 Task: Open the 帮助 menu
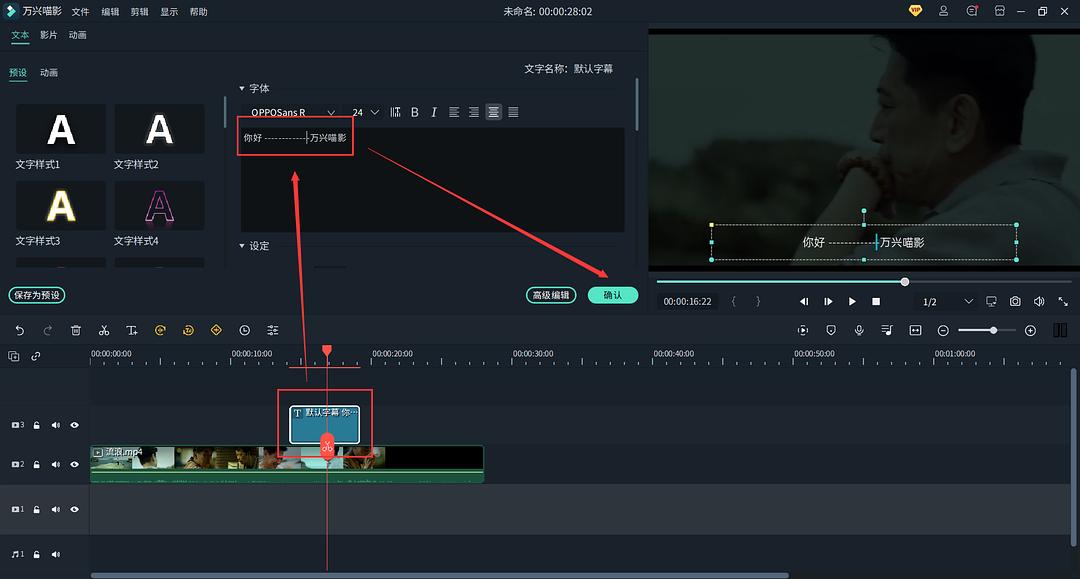coord(198,12)
